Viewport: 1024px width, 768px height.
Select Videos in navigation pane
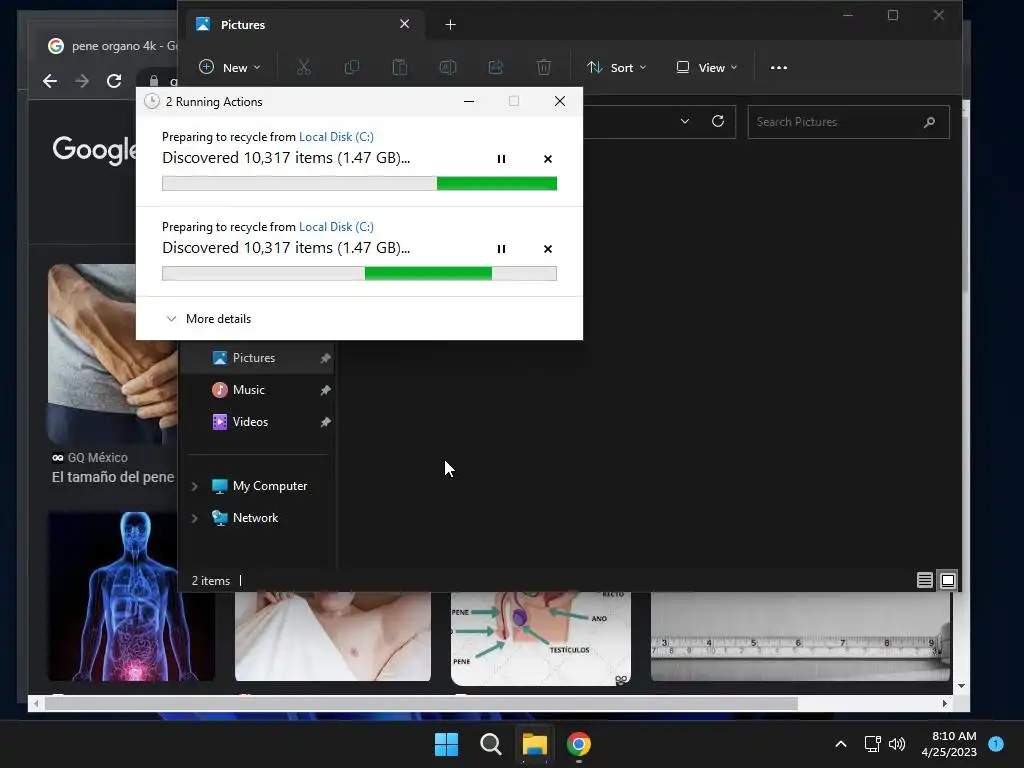(250, 422)
